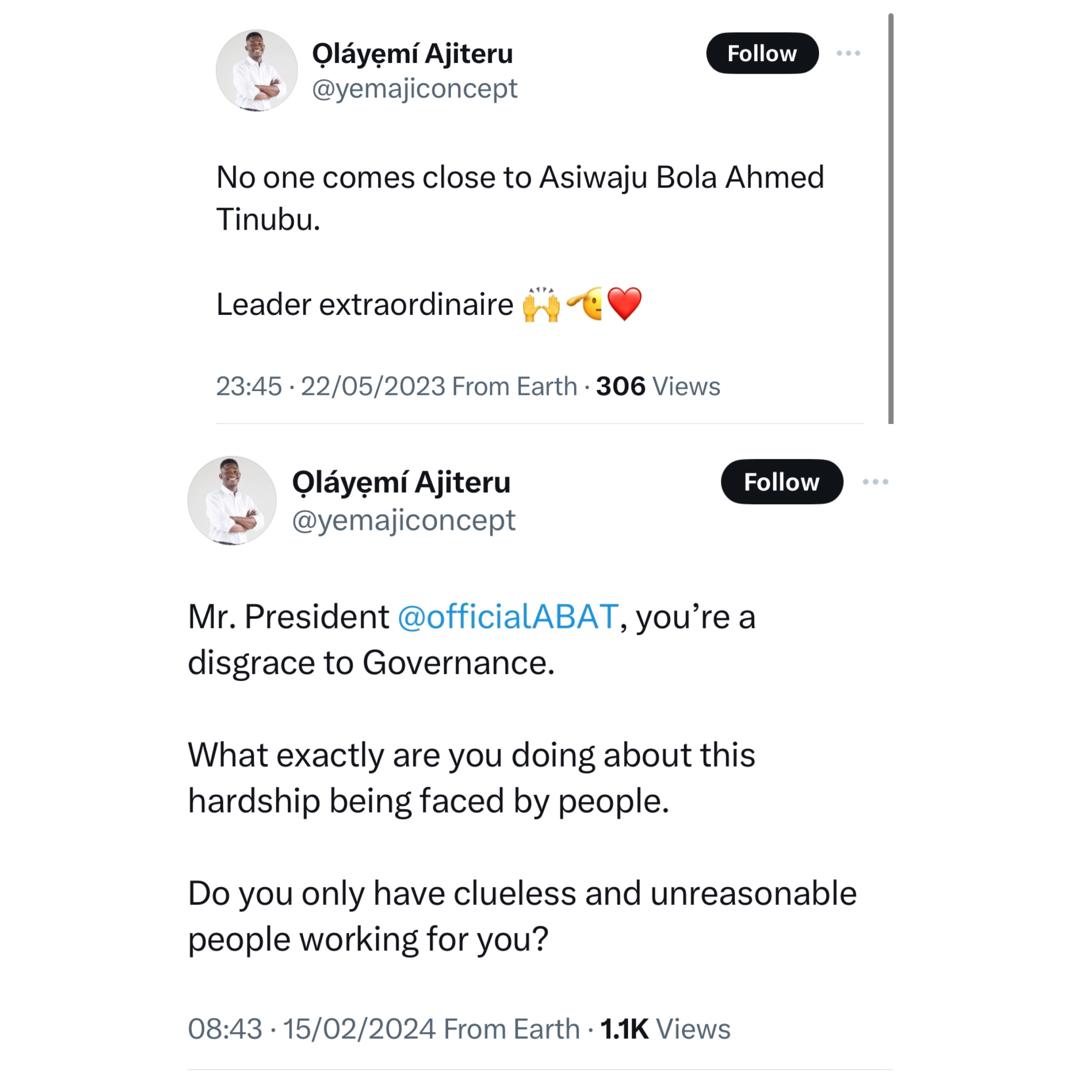Open the @officialABAT mention link
This screenshot has height=1080, width=1080.
(x=507, y=616)
